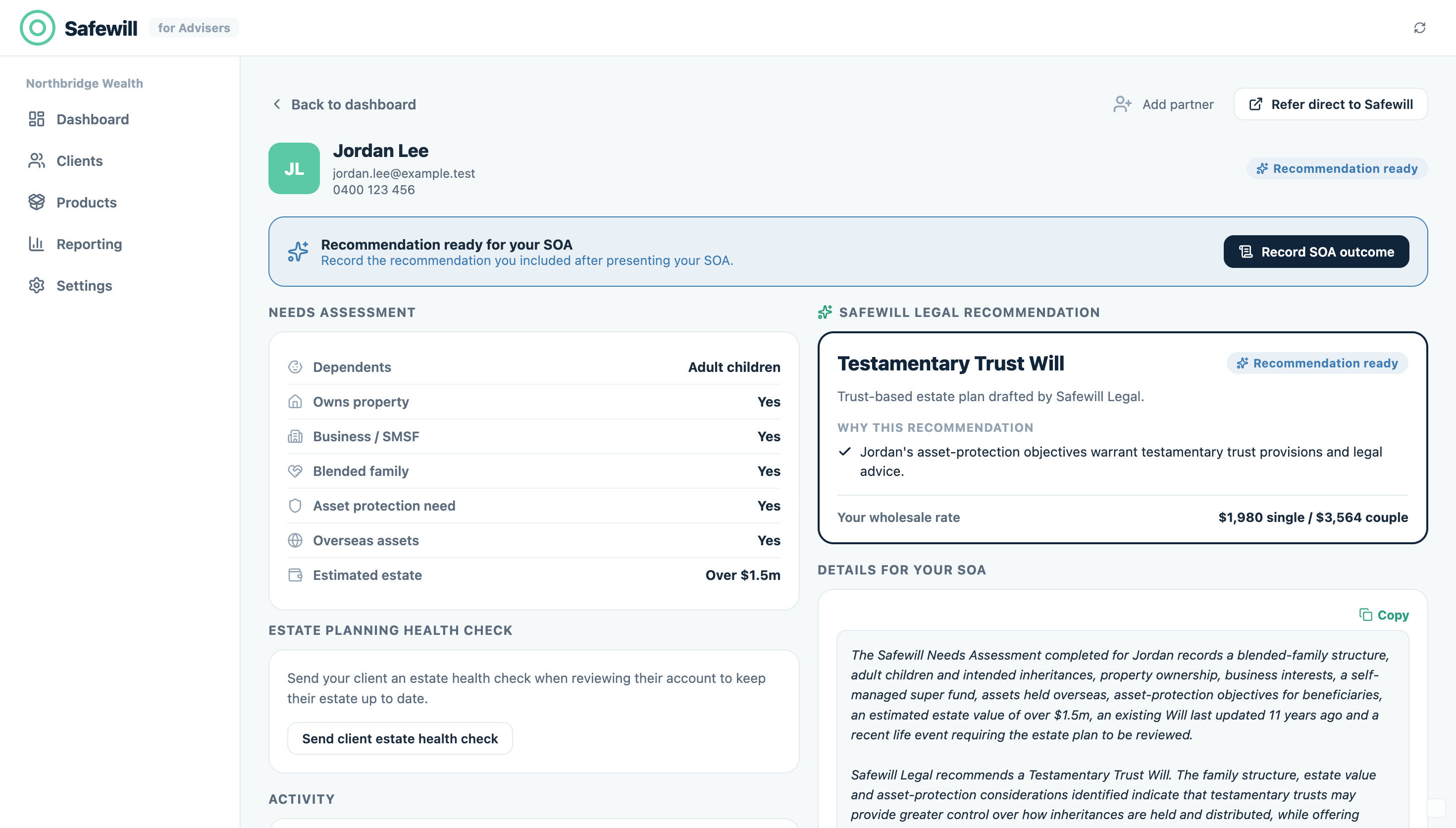The image size is (1456, 828).
Task: Click the Overseas assets row label
Action: 365,540
